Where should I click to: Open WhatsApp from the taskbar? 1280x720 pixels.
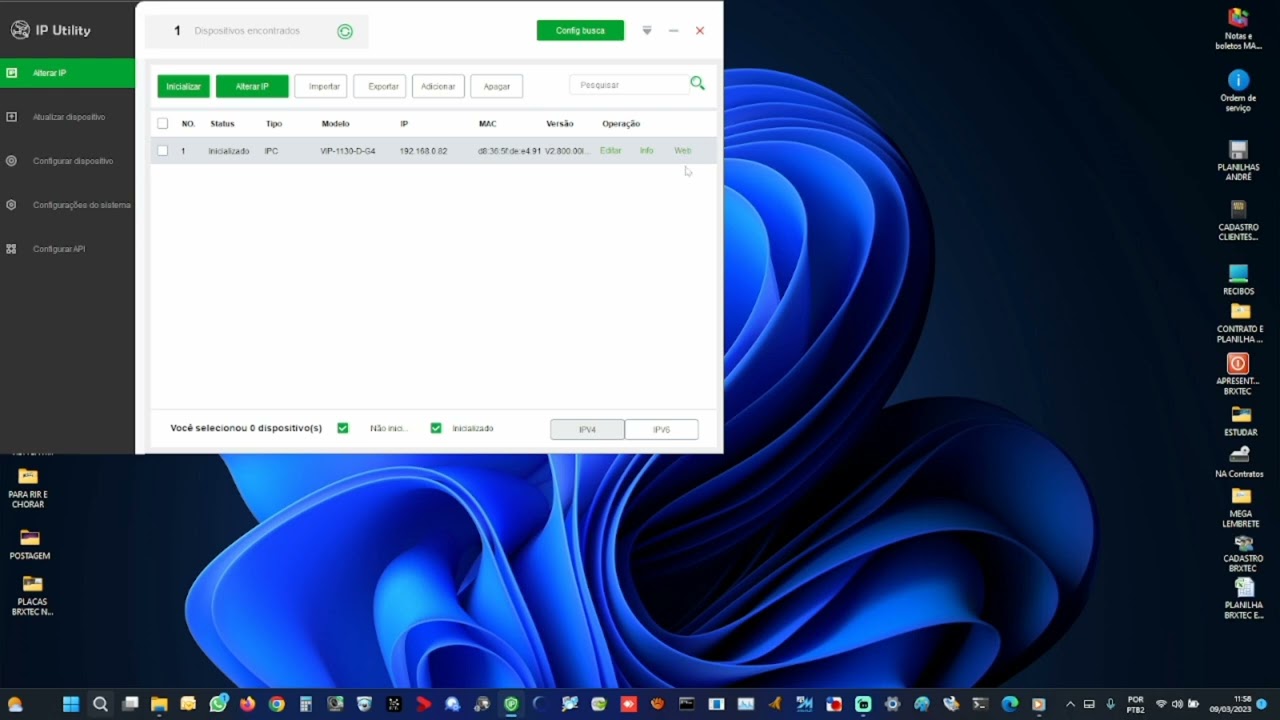[x=218, y=704]
